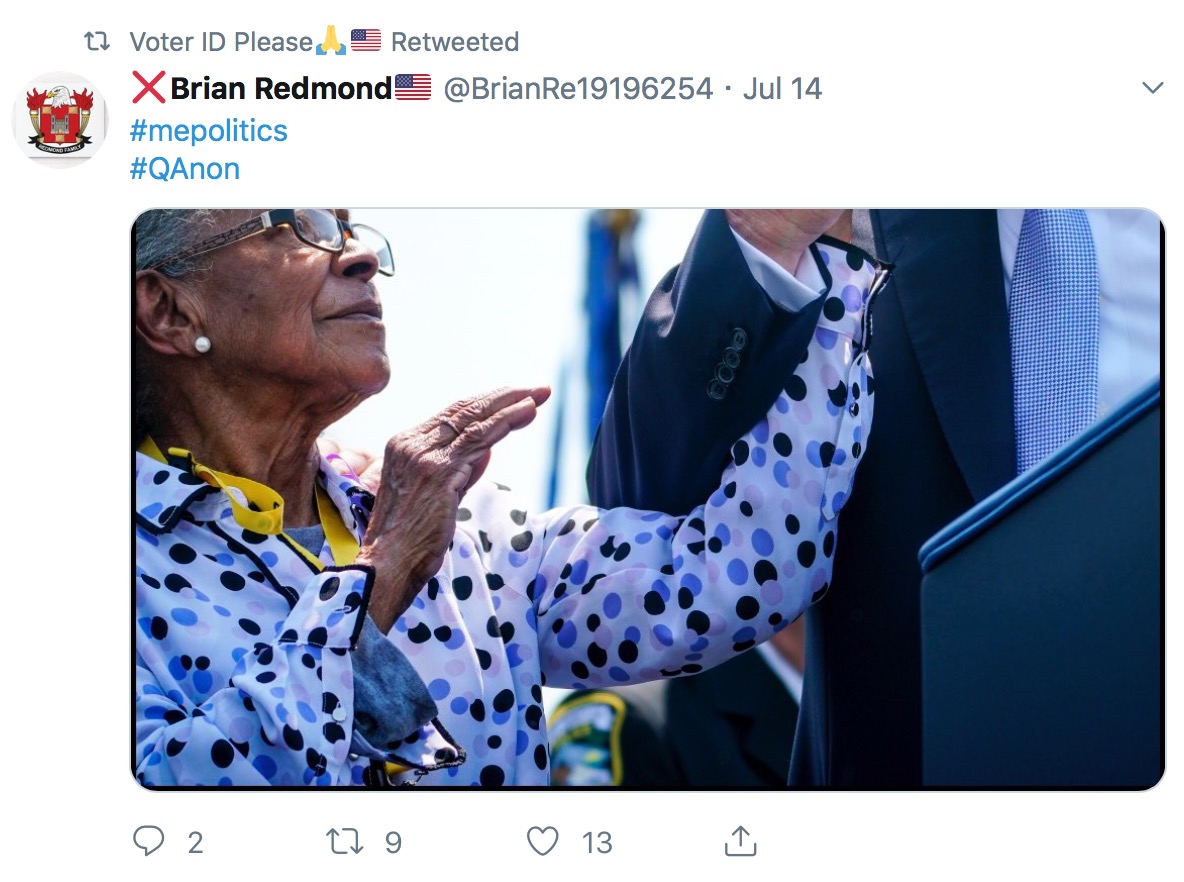Expand the tweet options chevron menu
Image resolution: width=1184 pixels, height=882 pixels.
(x=1152, y=88)
